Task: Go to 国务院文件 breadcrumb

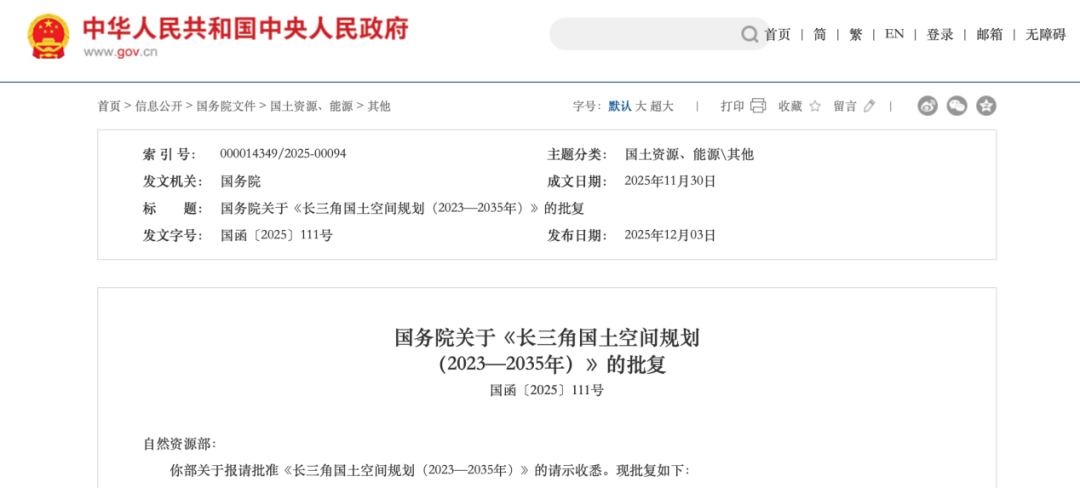Action: (225, 106)
